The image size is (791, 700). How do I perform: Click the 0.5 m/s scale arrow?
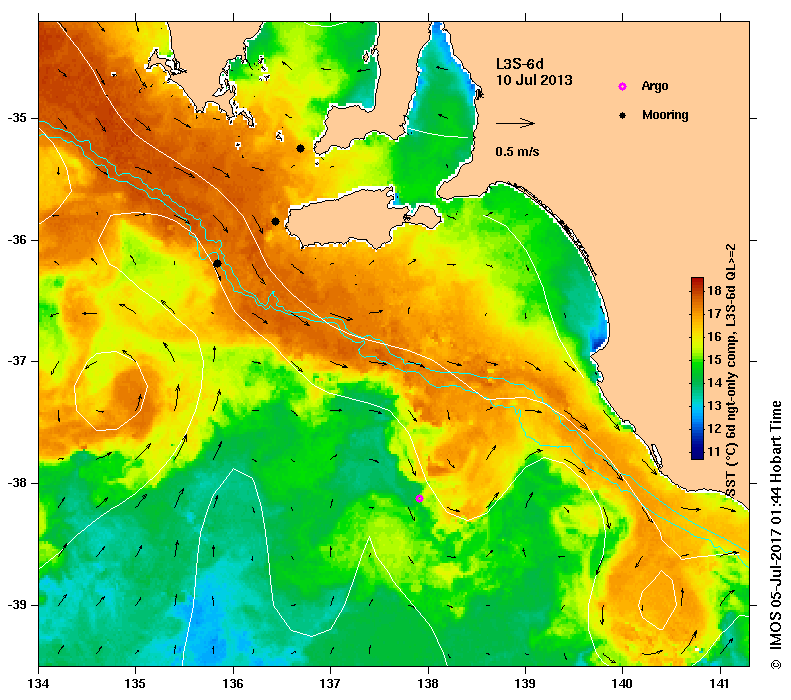pos(515,123)
